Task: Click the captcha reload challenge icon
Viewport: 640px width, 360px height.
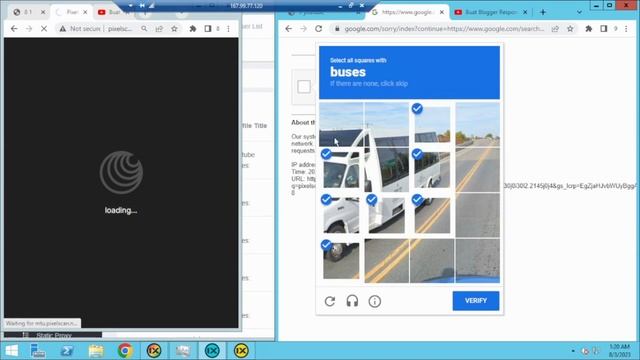Action: (330, 301)
